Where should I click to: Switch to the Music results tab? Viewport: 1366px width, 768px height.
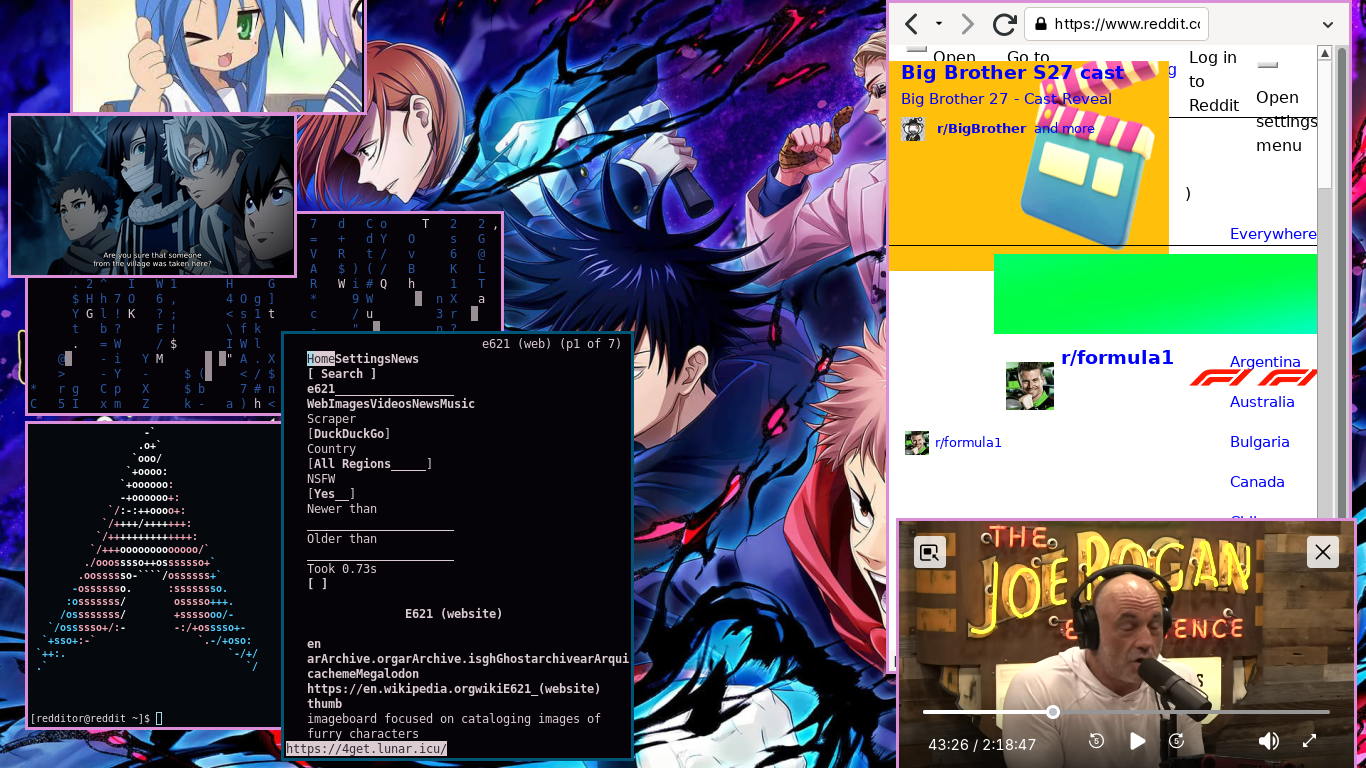(458, 404)
